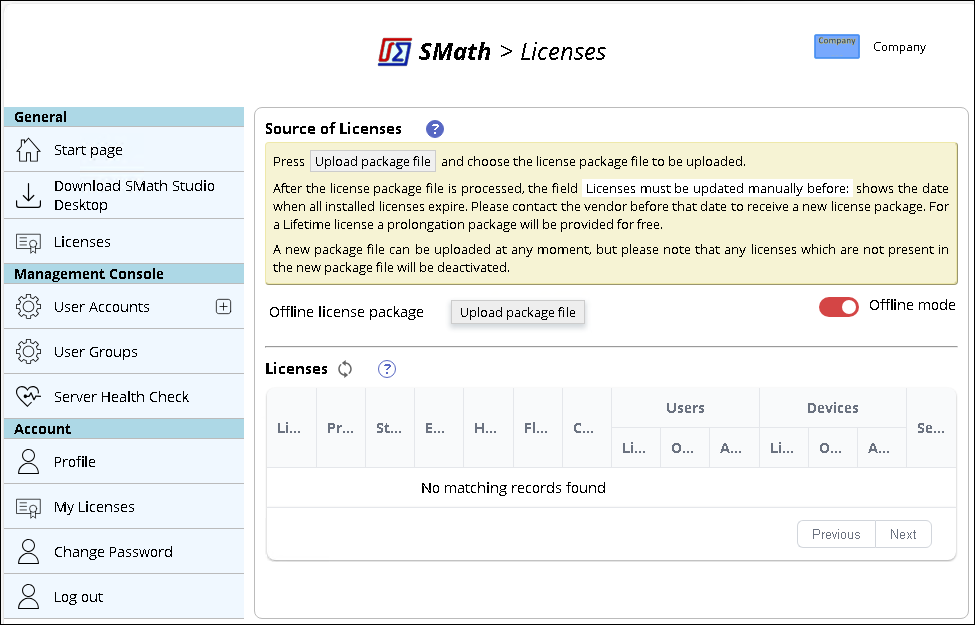Sort by Li... column under Devices
This screenshot has height=625, width=975.
(782, 448)
